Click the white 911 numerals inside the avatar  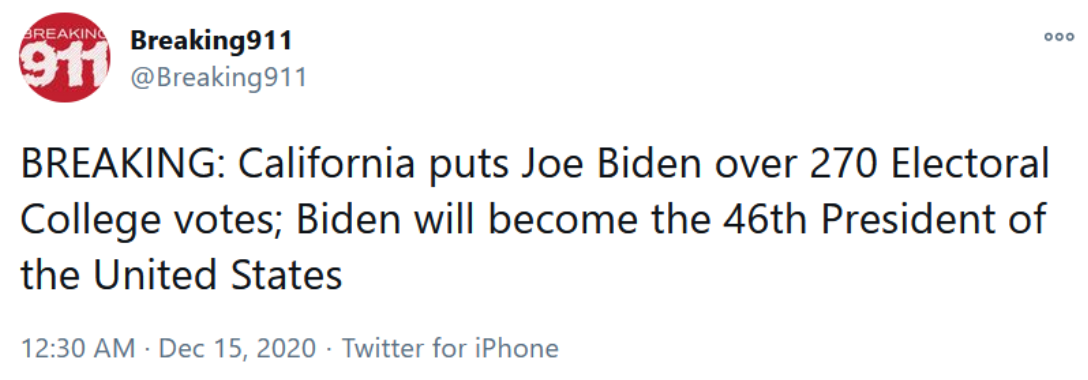(x=65, y=62)
